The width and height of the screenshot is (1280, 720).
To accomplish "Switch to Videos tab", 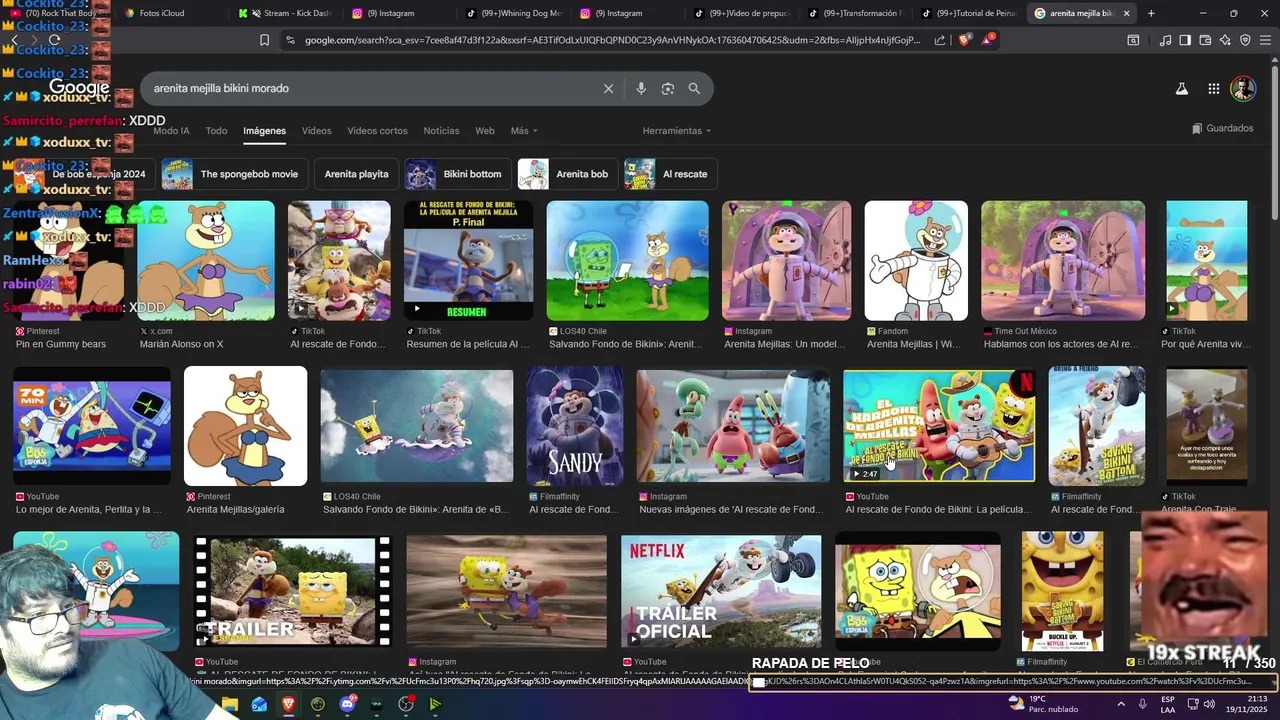I will tap(316, 131).
